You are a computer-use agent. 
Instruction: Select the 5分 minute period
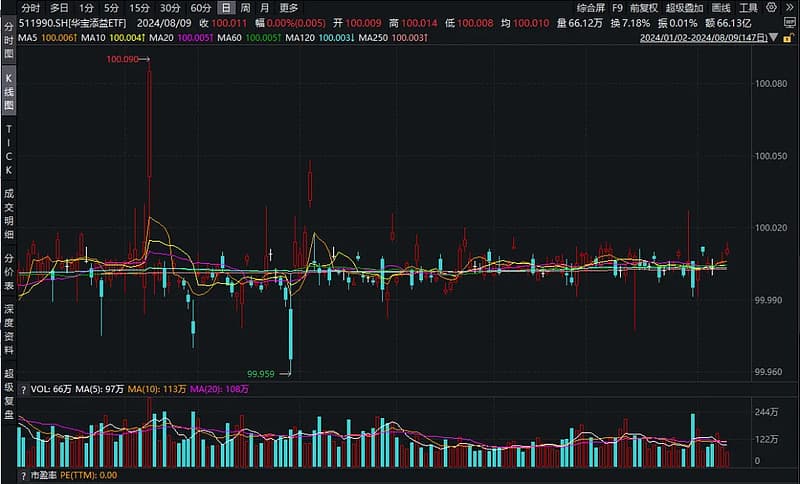tap(111, 8)
